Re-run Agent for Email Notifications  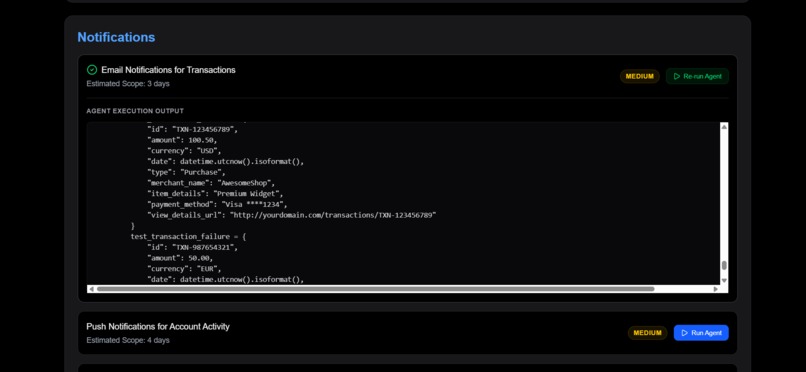coord(697,76)
